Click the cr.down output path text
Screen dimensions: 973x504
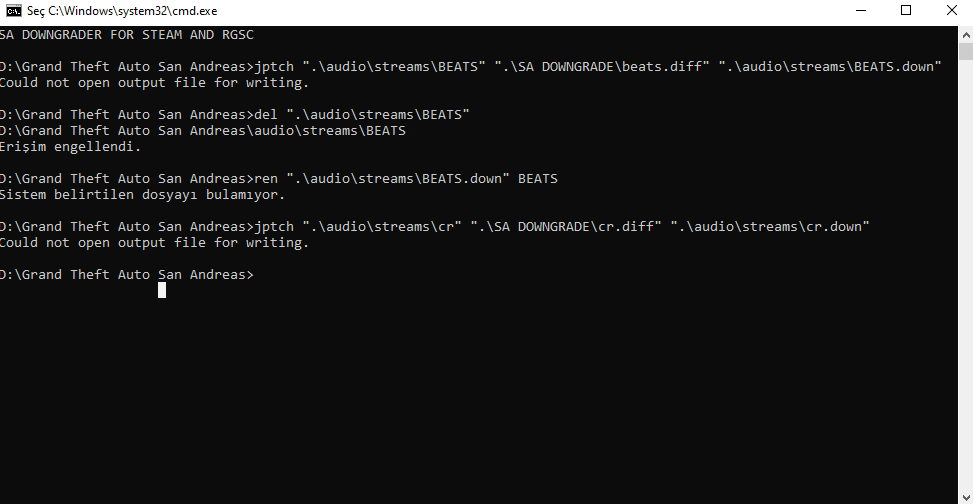coord(771,227)
